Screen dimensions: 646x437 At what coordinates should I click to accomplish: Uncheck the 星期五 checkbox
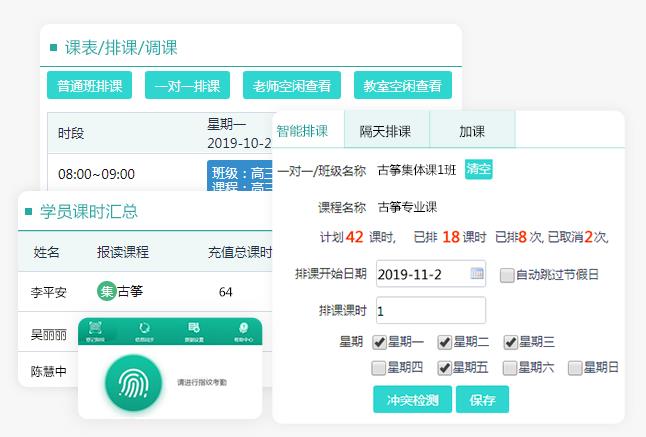(x=445, y=368)
